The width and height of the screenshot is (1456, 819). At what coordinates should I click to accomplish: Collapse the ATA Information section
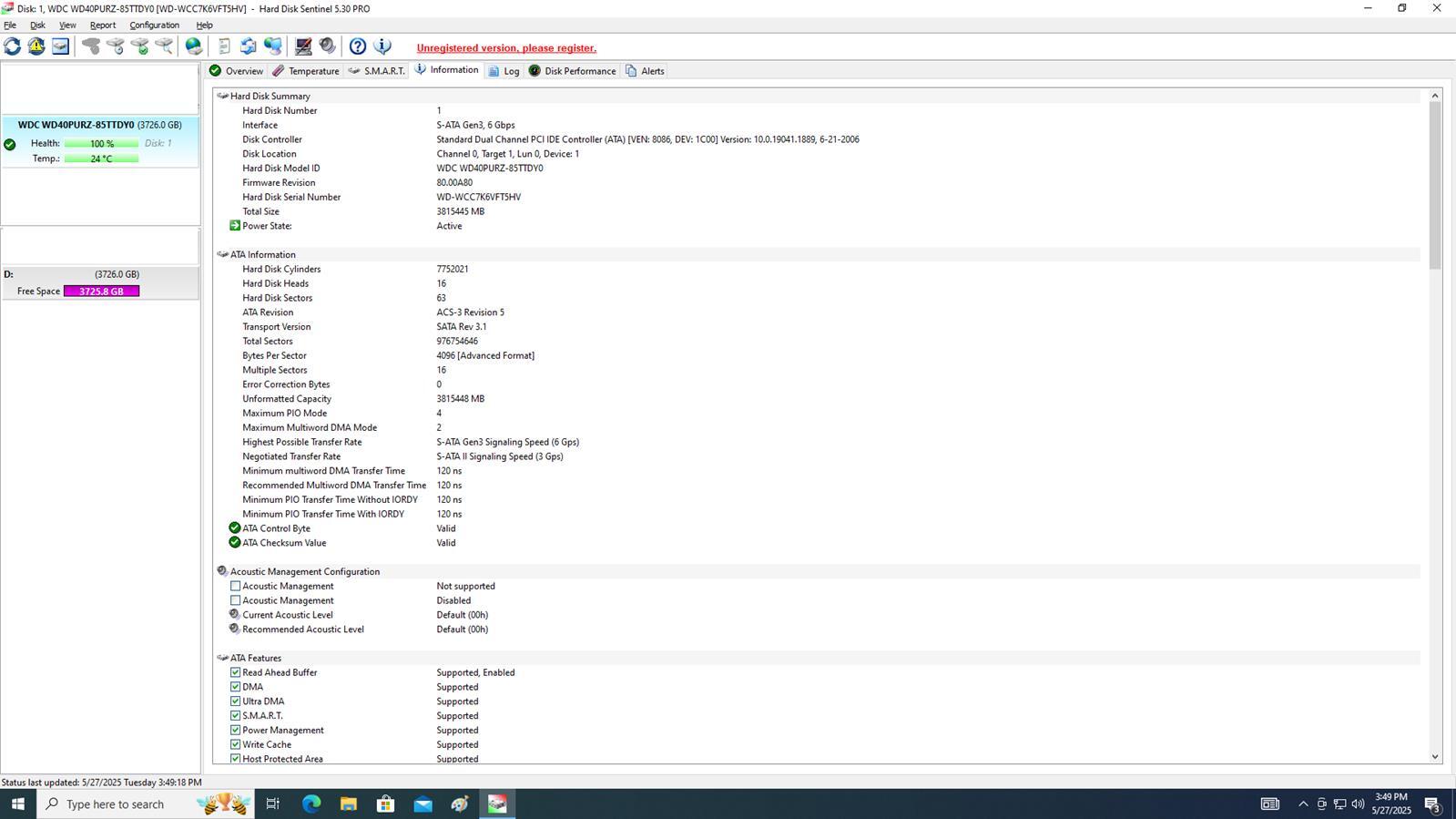pyautogui.click(x=222, y=255)
